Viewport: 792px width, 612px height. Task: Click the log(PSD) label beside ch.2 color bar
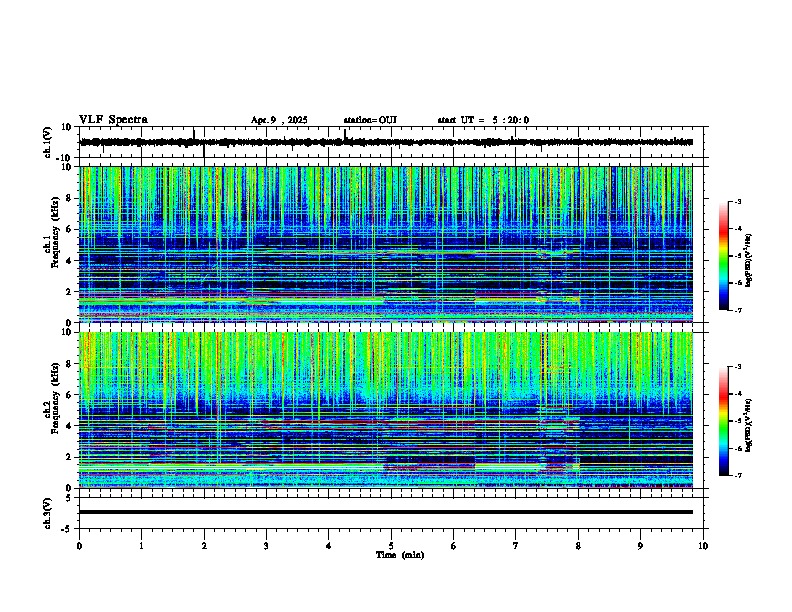749,425
